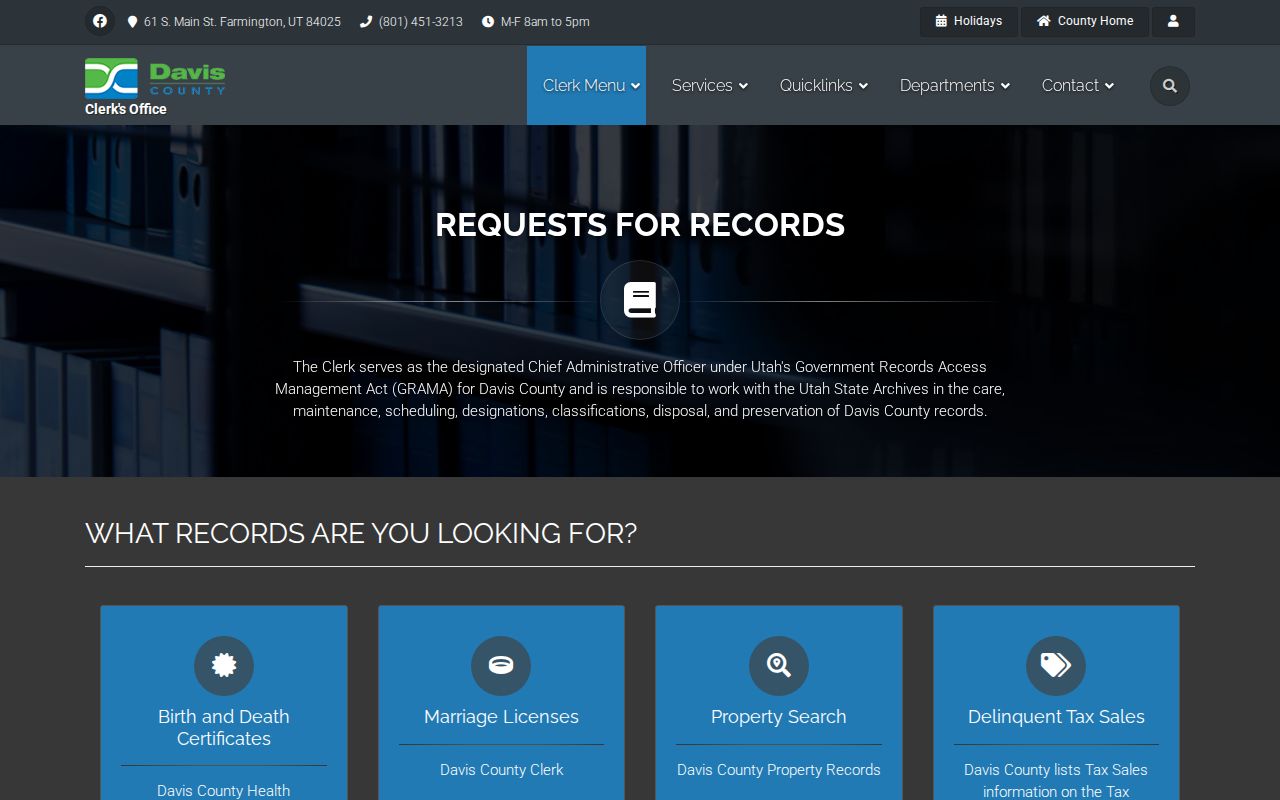
Task: Click the M-F 8am to 5pm hours text
Action: pyautogui.click(x=545, y=22)
